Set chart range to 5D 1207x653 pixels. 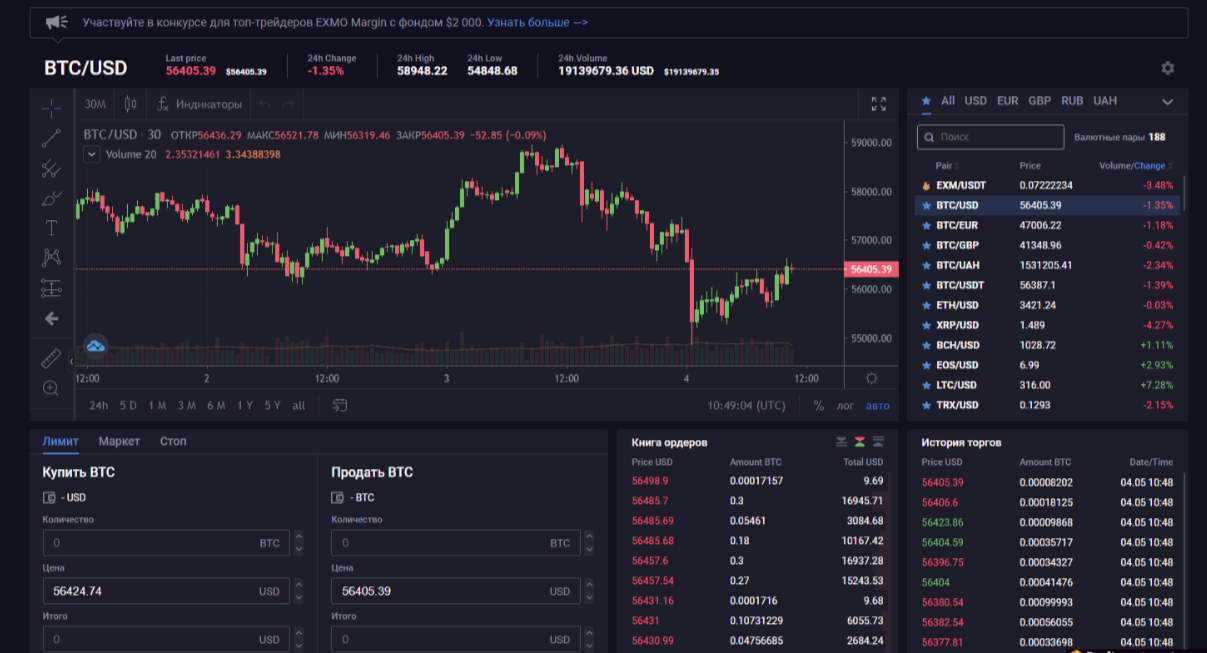(x=128, y=406)
